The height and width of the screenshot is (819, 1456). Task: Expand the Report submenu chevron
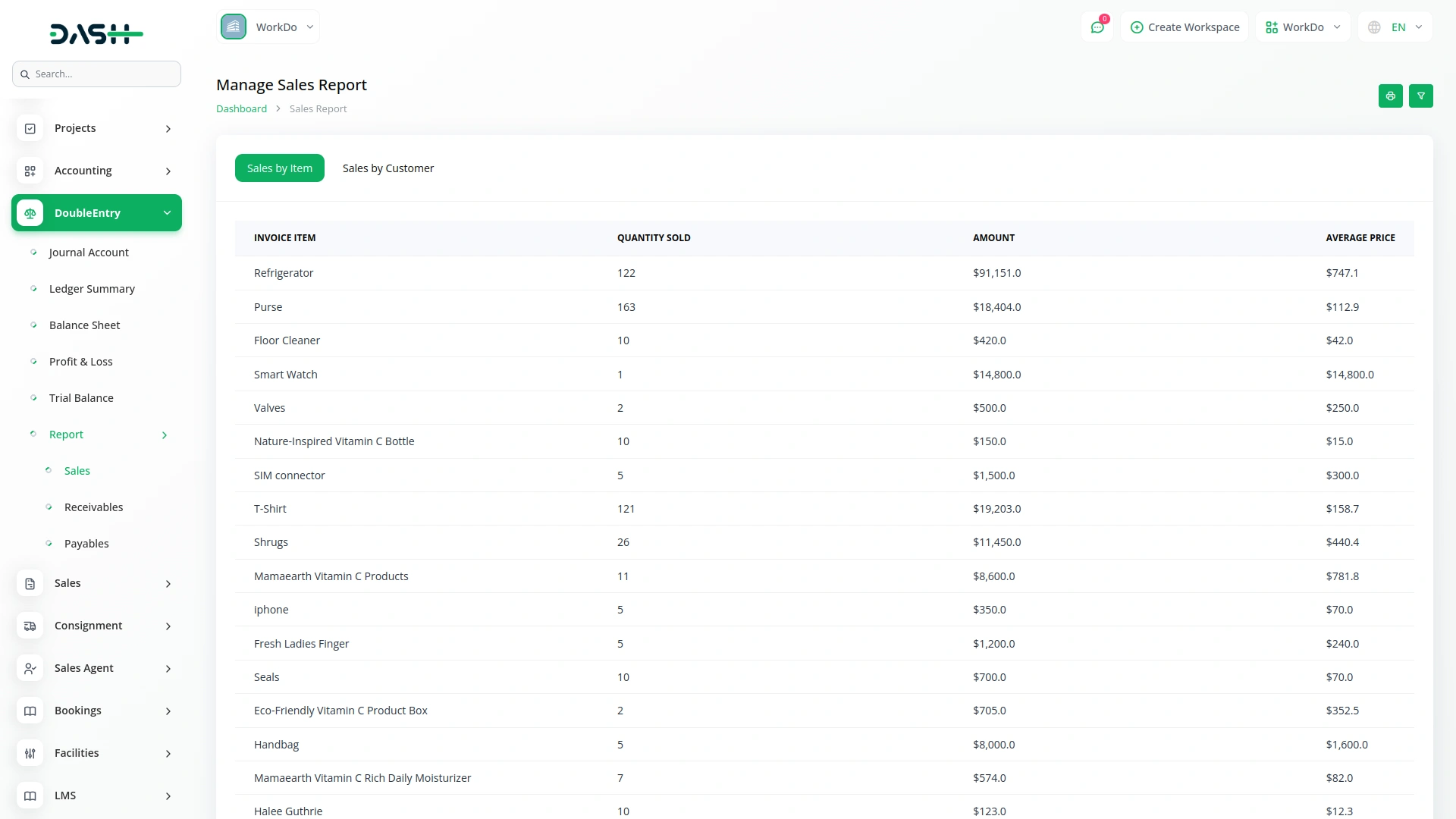(x=165, y=435)
